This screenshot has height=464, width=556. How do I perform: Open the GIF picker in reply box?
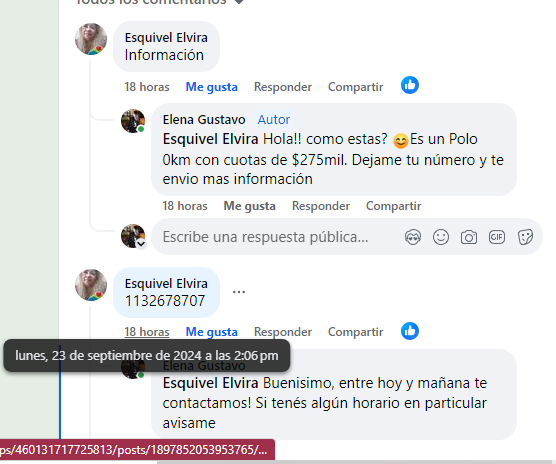point(497,237)
